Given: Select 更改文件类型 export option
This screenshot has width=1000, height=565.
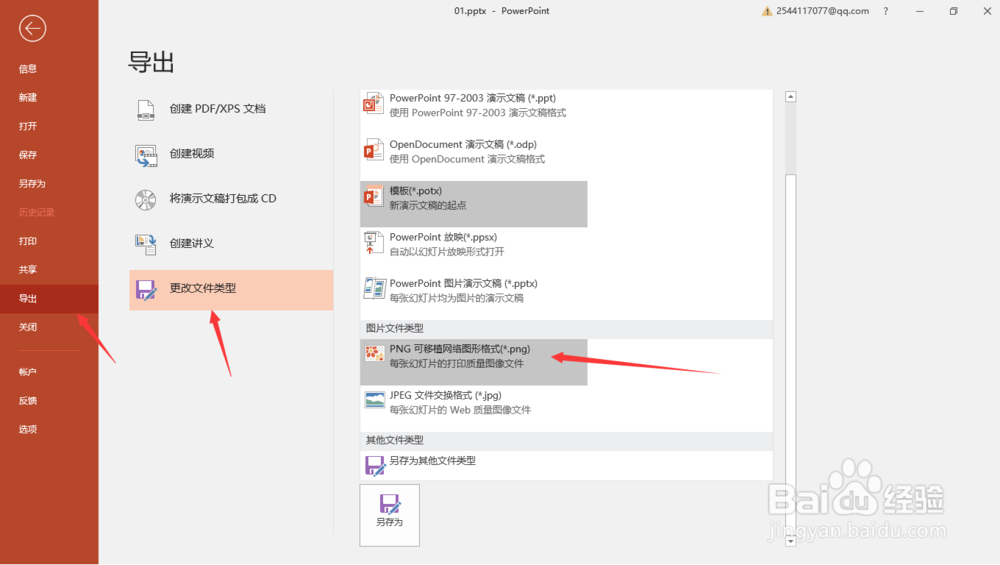Looking at the screenshot, I should click(231, 290).
